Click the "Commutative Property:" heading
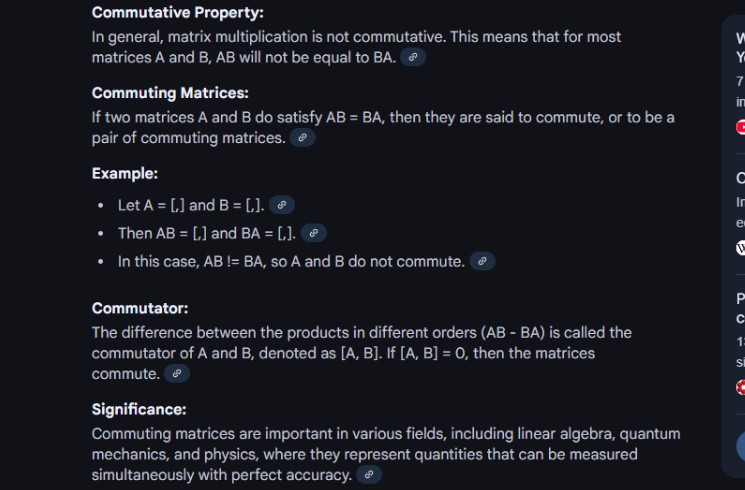The width and height of the screenshot is (745, 490). [178, 13]
